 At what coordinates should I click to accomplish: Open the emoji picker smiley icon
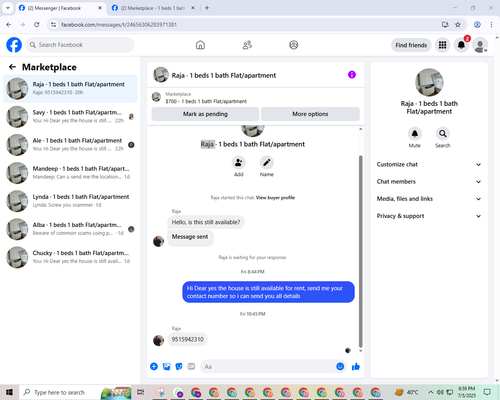[x=340, y=367]
